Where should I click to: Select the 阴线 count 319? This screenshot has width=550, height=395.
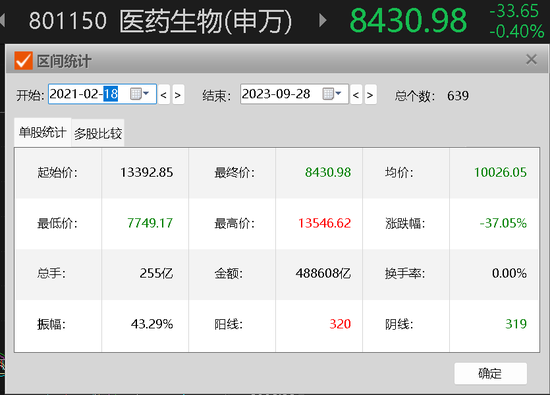click(516, 324)
